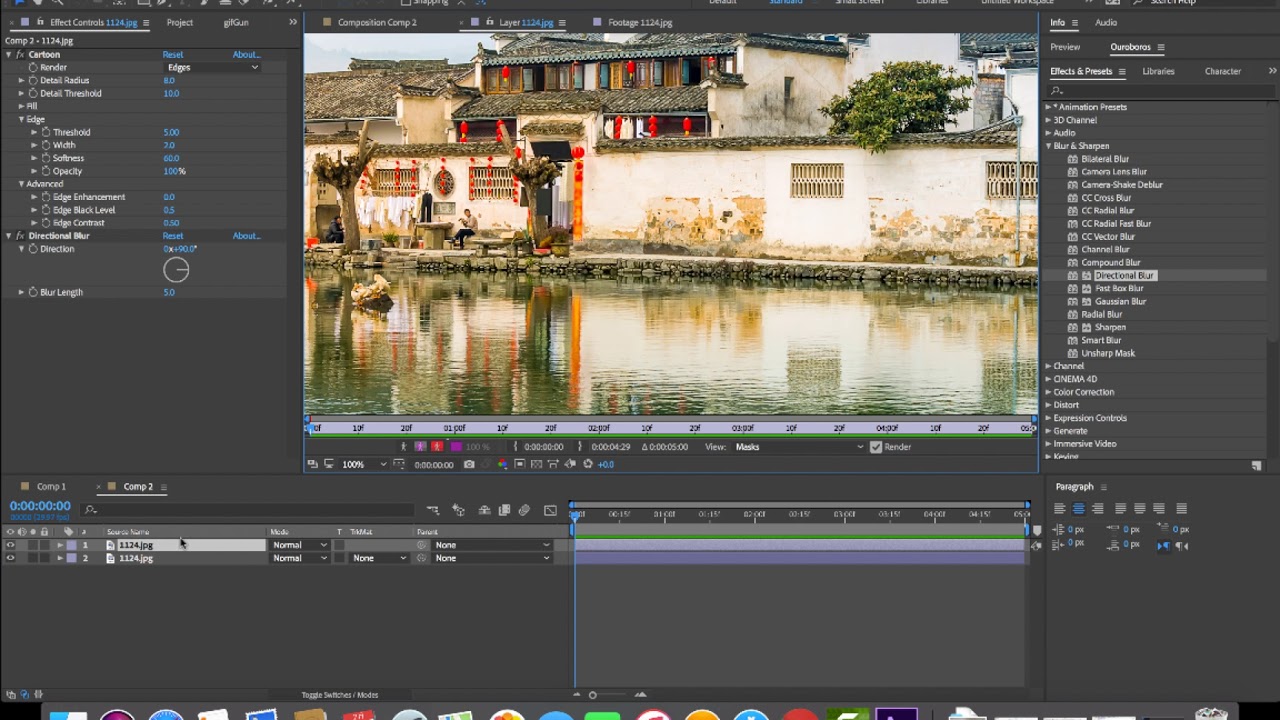Open Effects & Presets panel menu icon
1280x720 pixels.
pos(1122,72)
